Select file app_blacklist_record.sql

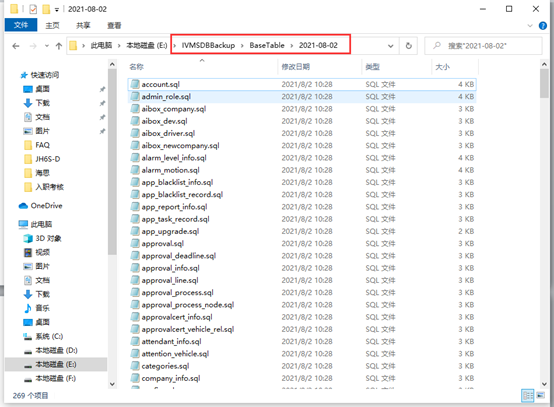coord(182,195)
